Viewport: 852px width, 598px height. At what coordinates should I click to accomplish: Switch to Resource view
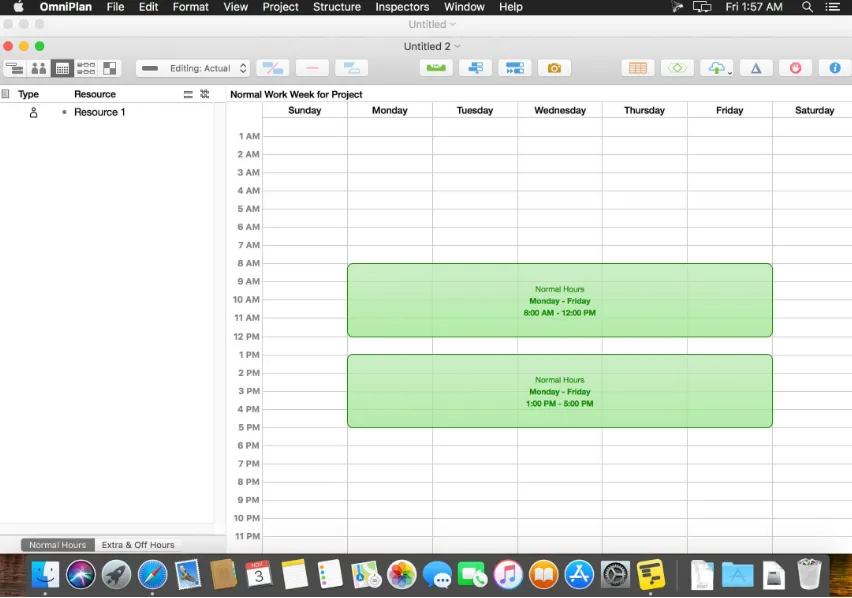[39, 68]
